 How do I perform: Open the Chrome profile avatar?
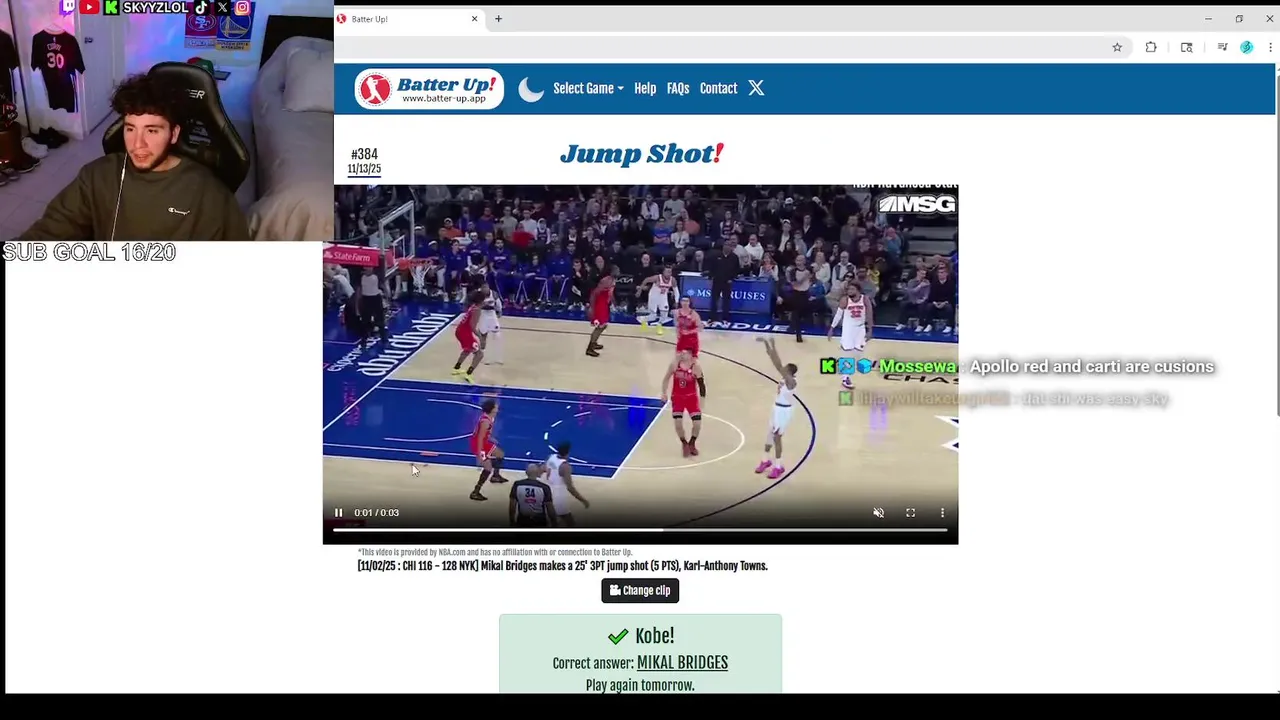pyautogui.click(x=1246, y=47)
